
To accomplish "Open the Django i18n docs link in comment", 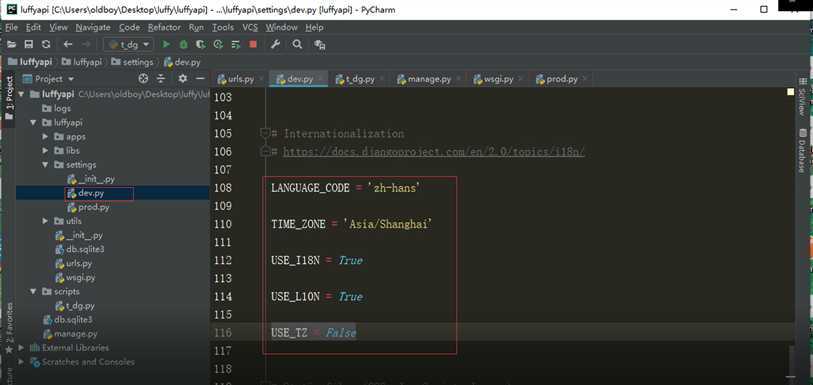I will 434,152.
